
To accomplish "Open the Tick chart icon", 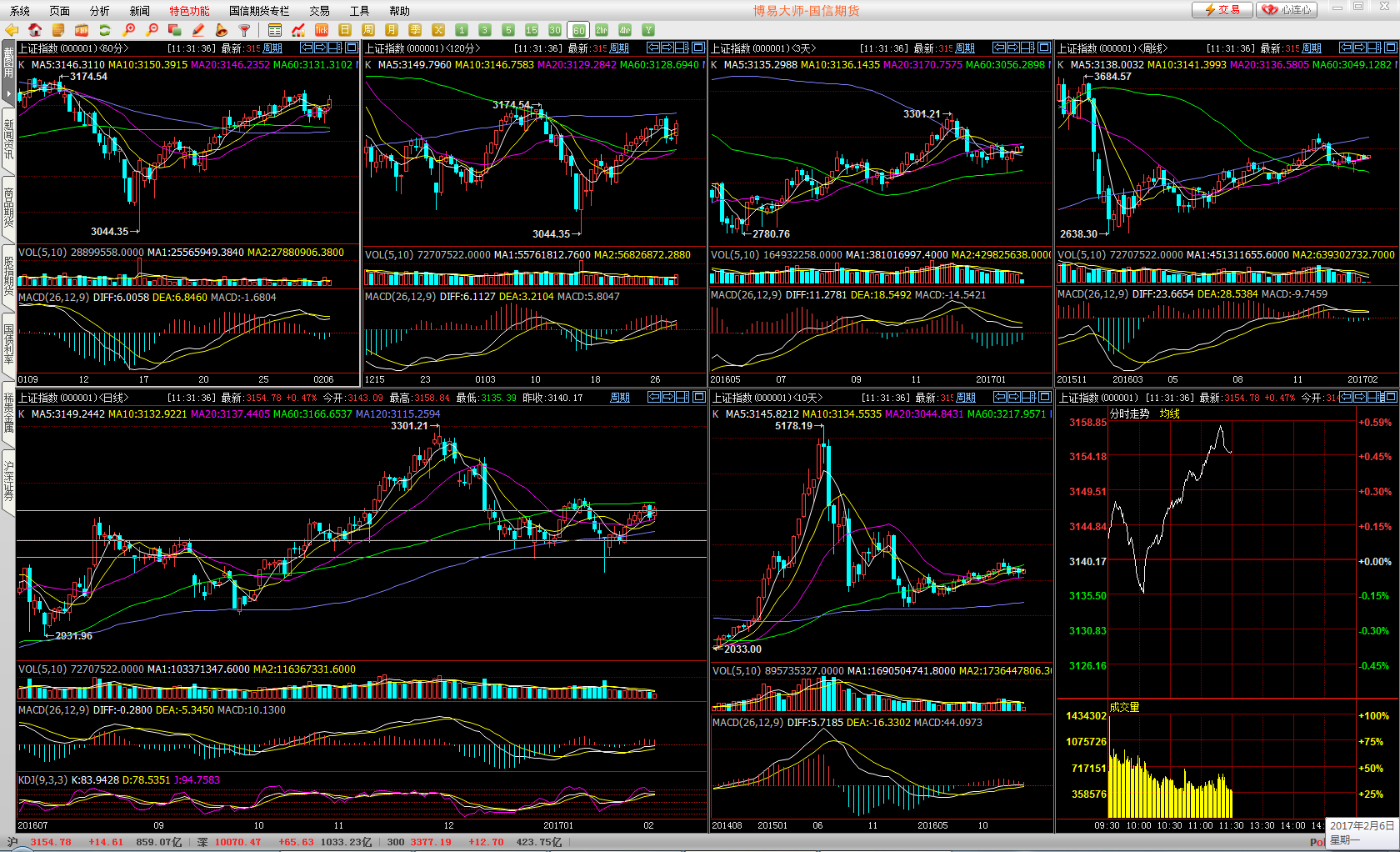I will coord(322,30).
